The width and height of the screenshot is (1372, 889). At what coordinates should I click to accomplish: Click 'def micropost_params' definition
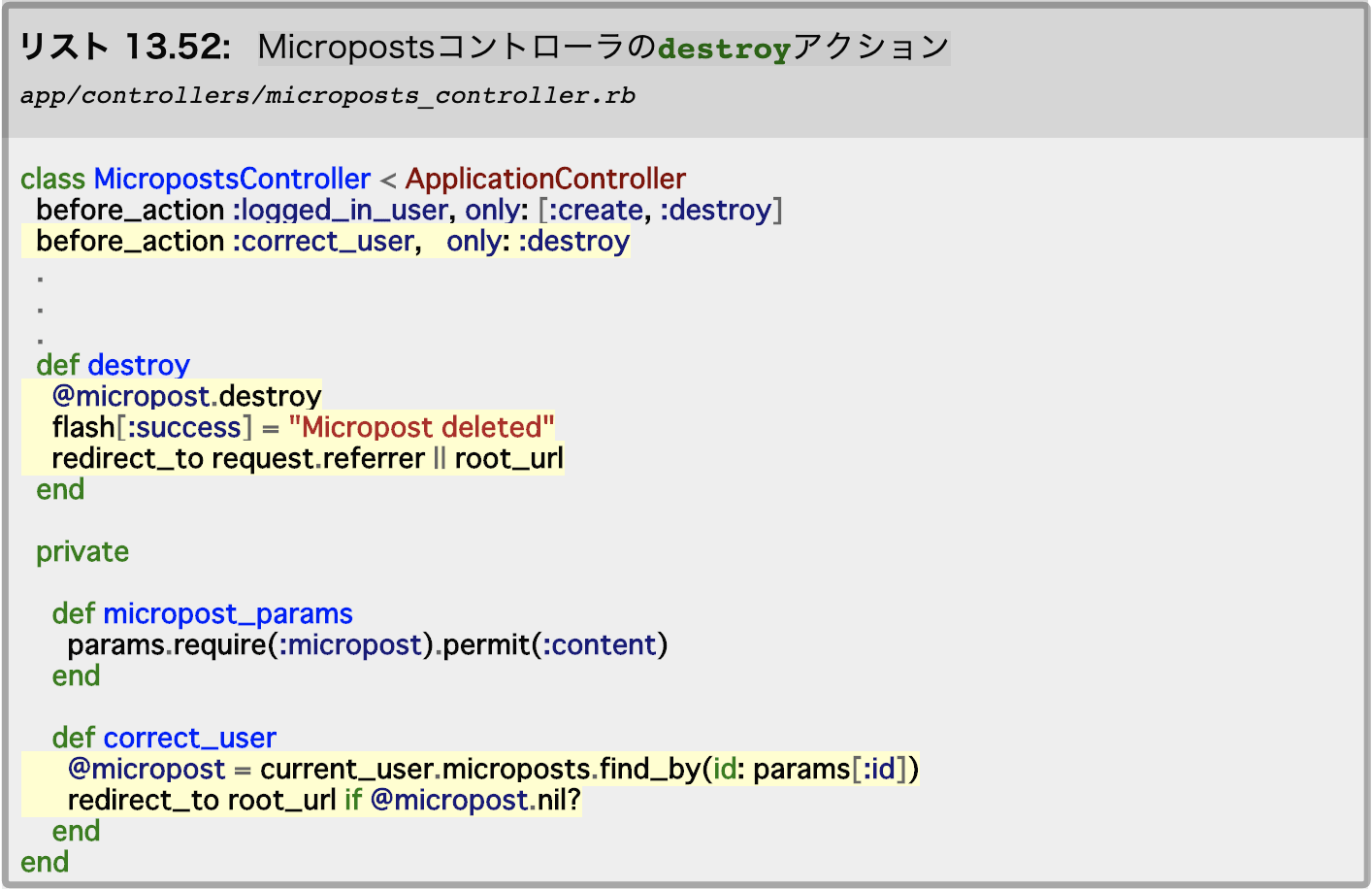(x=202, y=613)
